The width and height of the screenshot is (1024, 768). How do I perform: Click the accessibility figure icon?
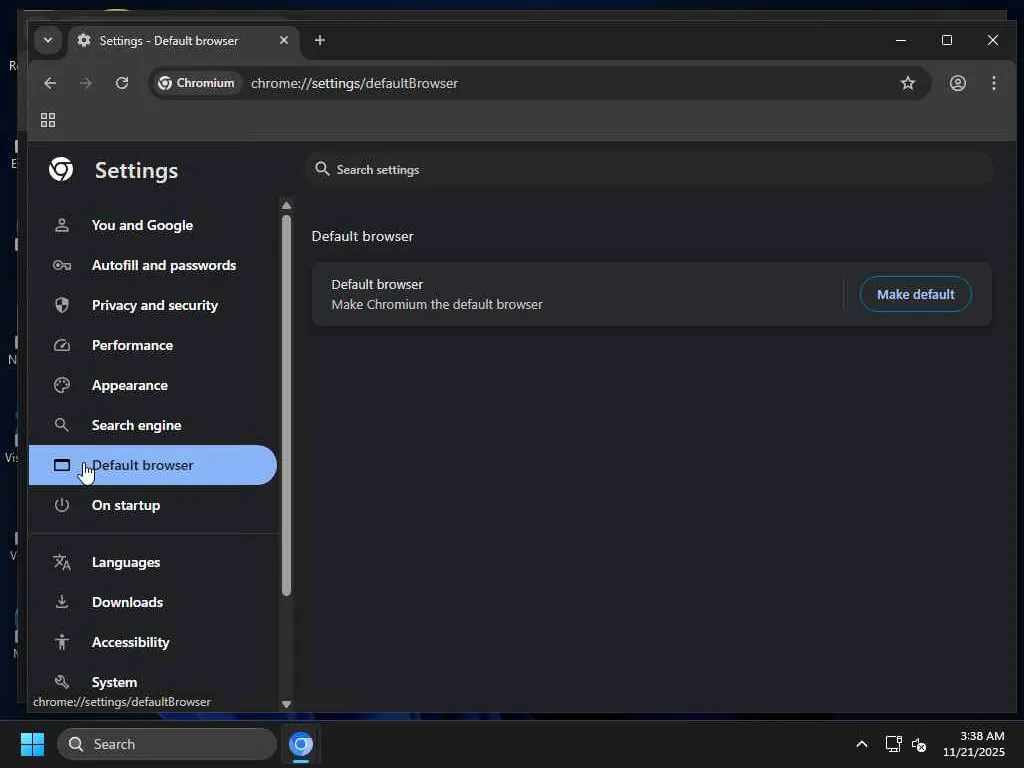pos(61,642)
